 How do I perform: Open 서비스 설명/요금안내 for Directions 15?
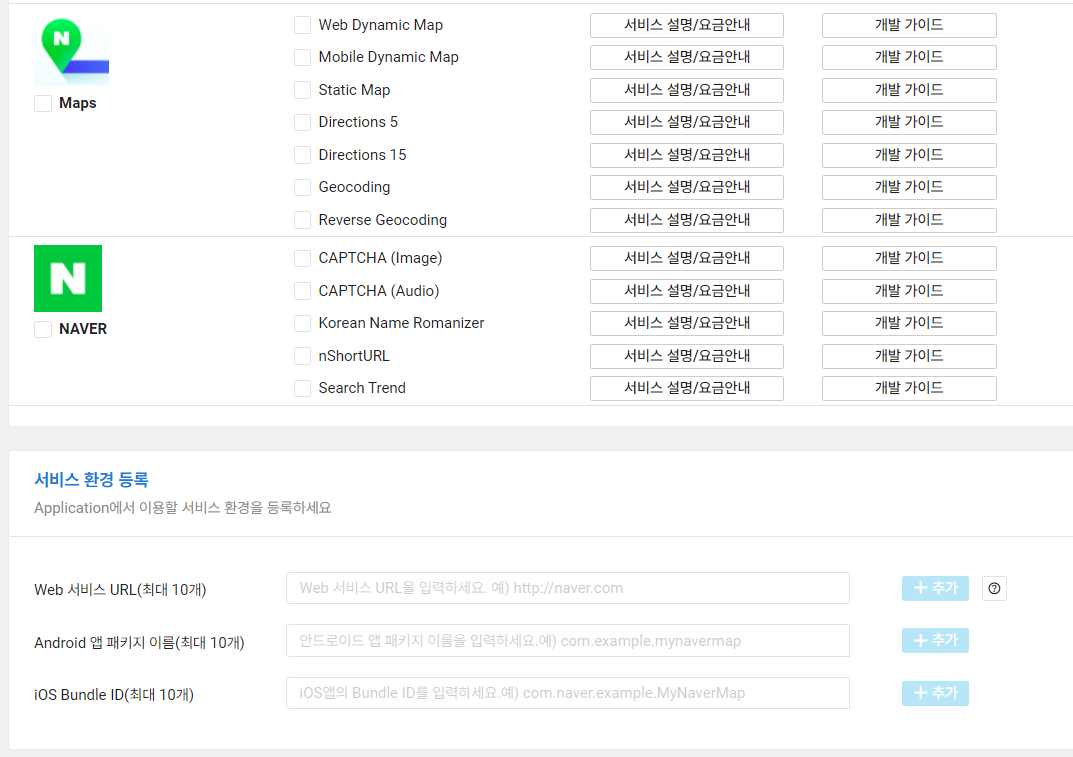[686, 155]
